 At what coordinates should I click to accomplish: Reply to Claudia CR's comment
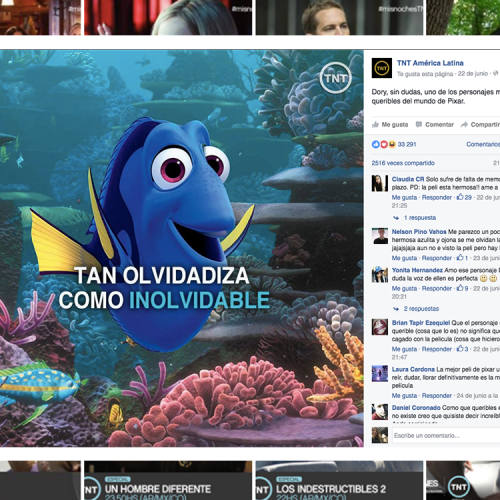[x=437, y=197]
